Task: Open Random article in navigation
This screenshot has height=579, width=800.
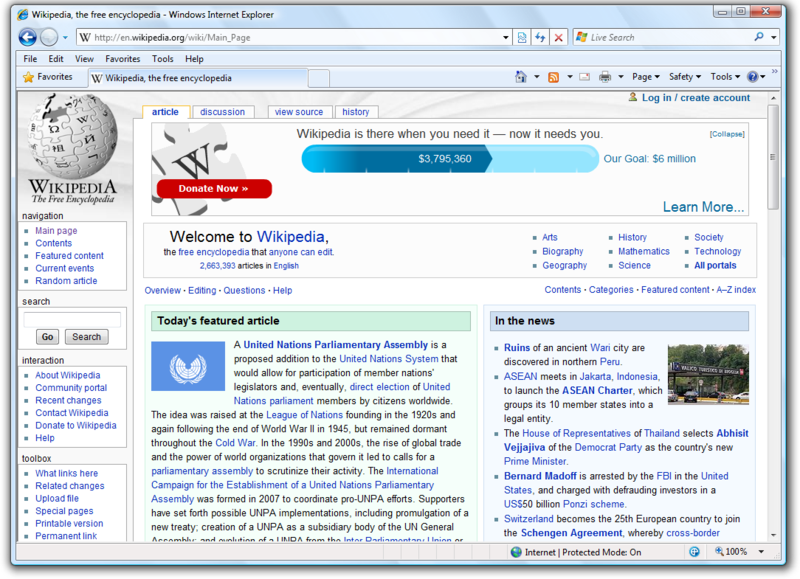Action: pos(66,281)
